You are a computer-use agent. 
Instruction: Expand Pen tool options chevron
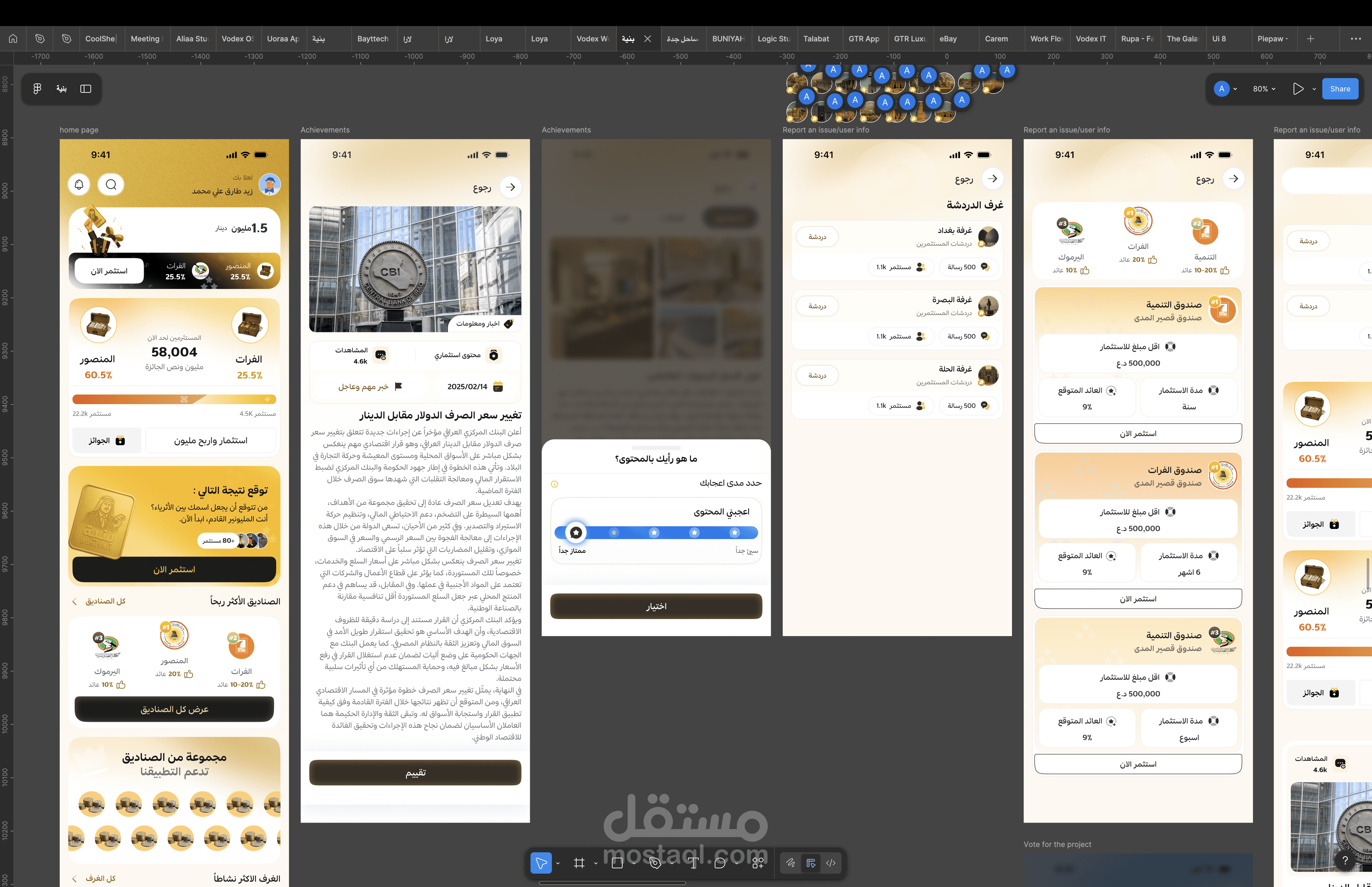point(671,863)
